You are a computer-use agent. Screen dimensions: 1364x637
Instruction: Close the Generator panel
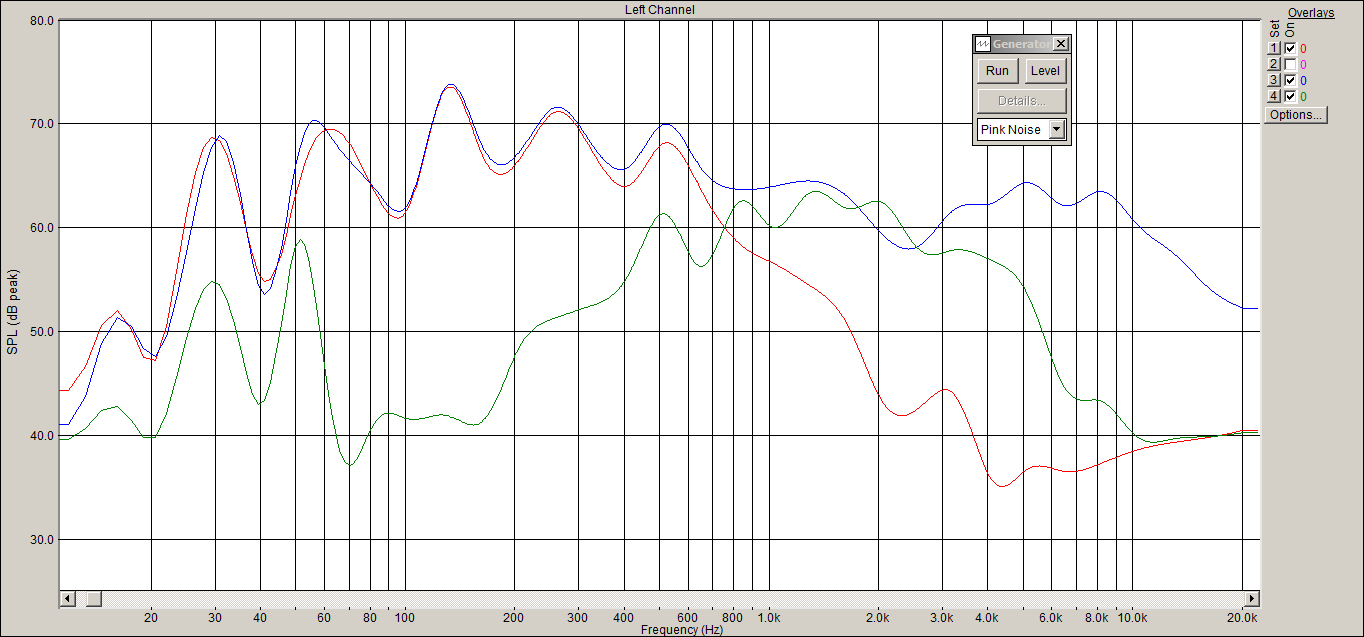point(1061,44)
